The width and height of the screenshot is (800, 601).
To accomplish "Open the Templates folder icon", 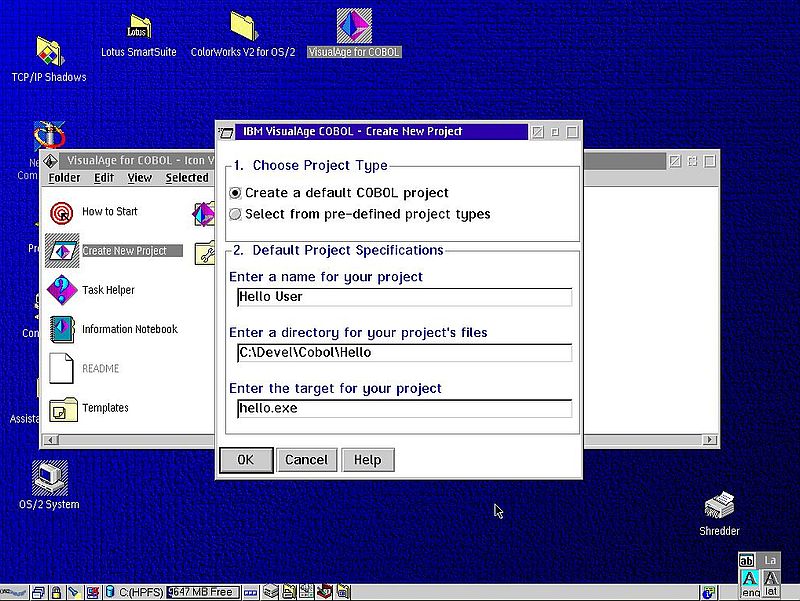I will coord(62,408).
